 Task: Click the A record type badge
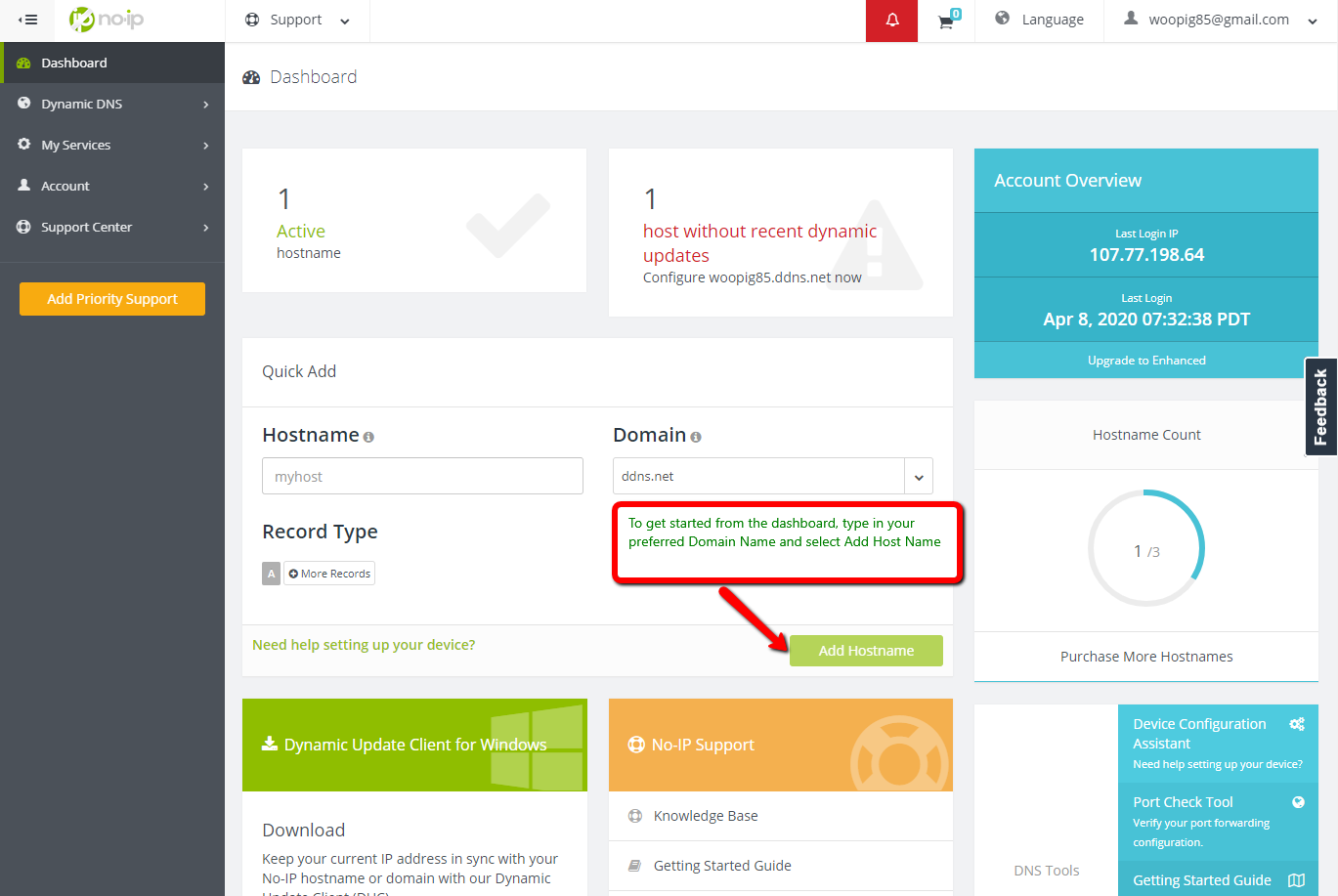click(272, 574)
